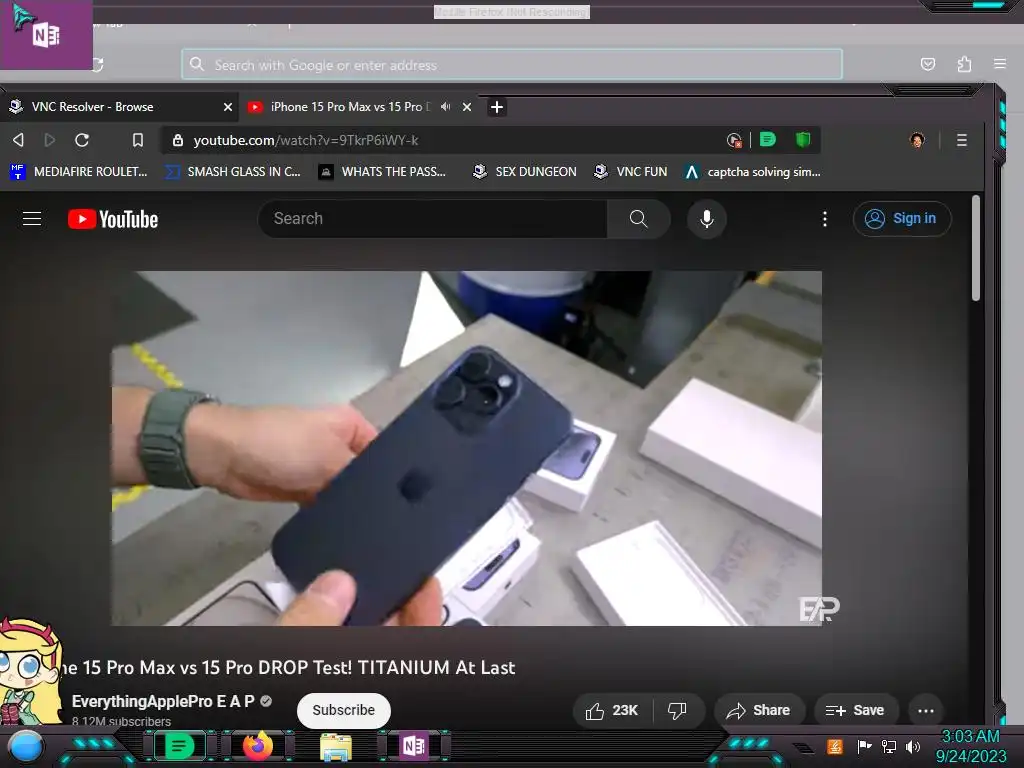Open Firefox from the taskbar

(x=258, y=746)
